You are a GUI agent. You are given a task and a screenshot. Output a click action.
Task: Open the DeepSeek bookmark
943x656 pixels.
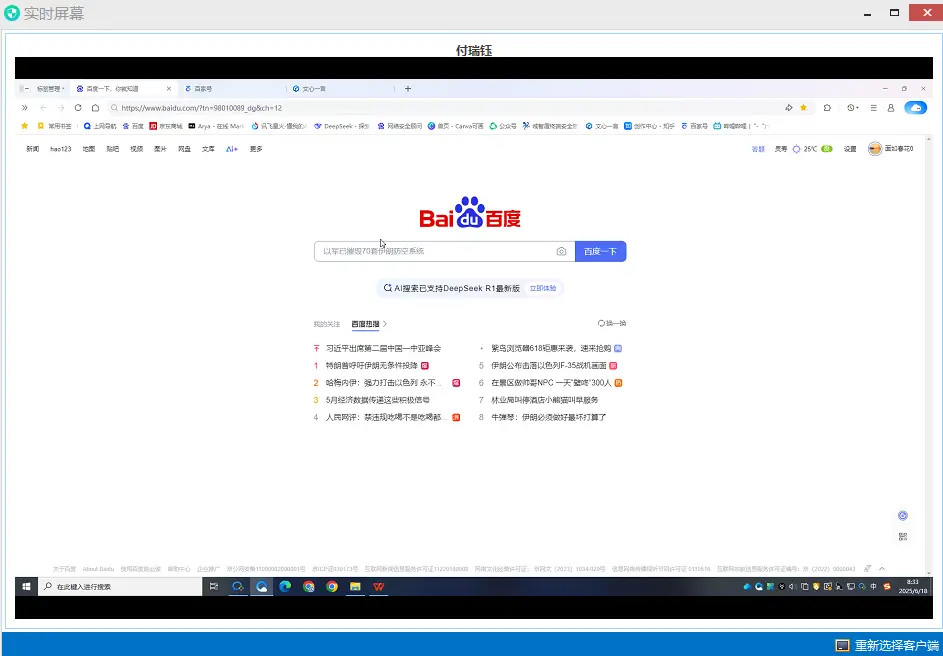pos(342,126)
